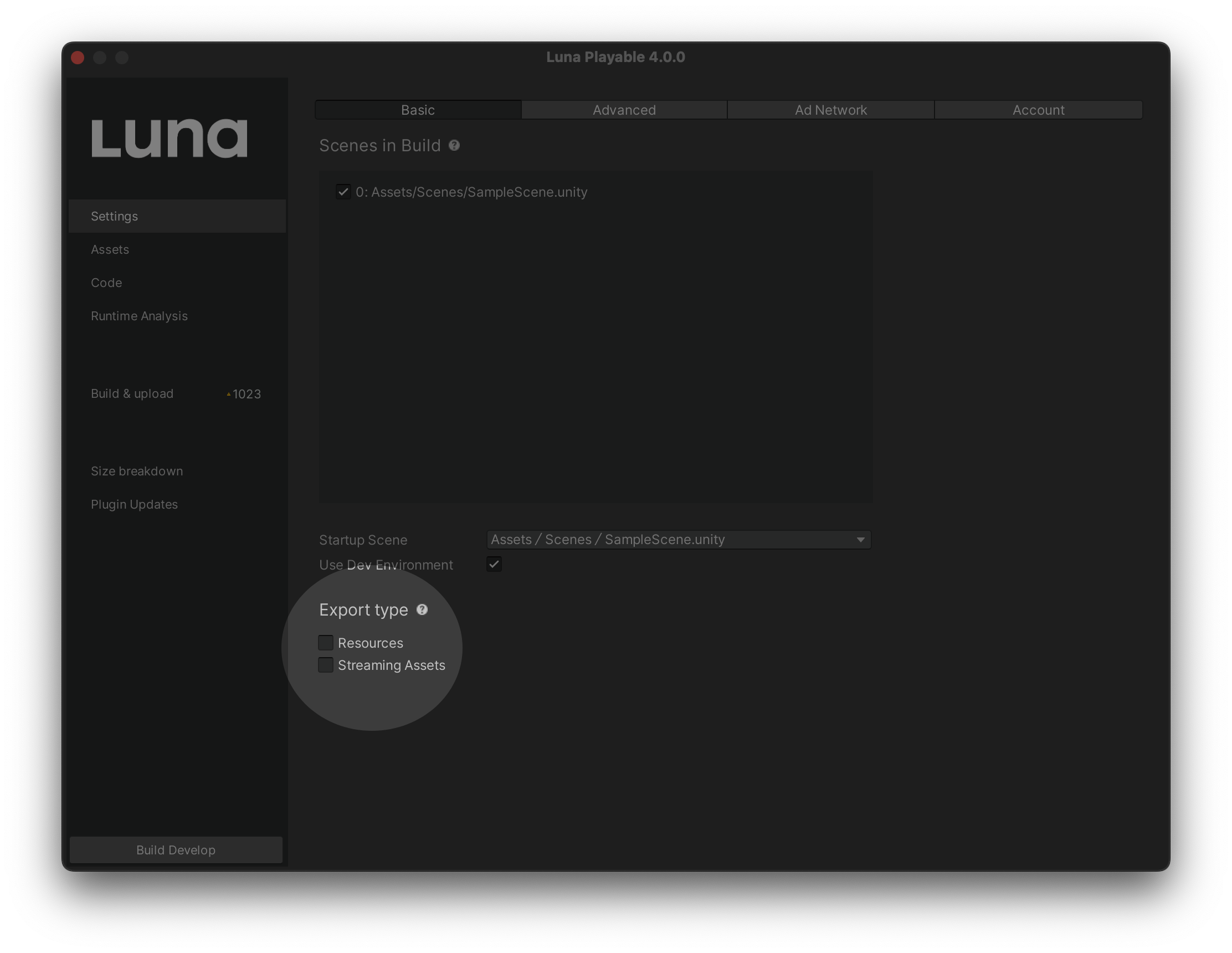This screenshot has height=953, width=1232.
Task: Select Assets/Scenes/SampleScene.unity from dropdown
Action: [x=676, y=538]
